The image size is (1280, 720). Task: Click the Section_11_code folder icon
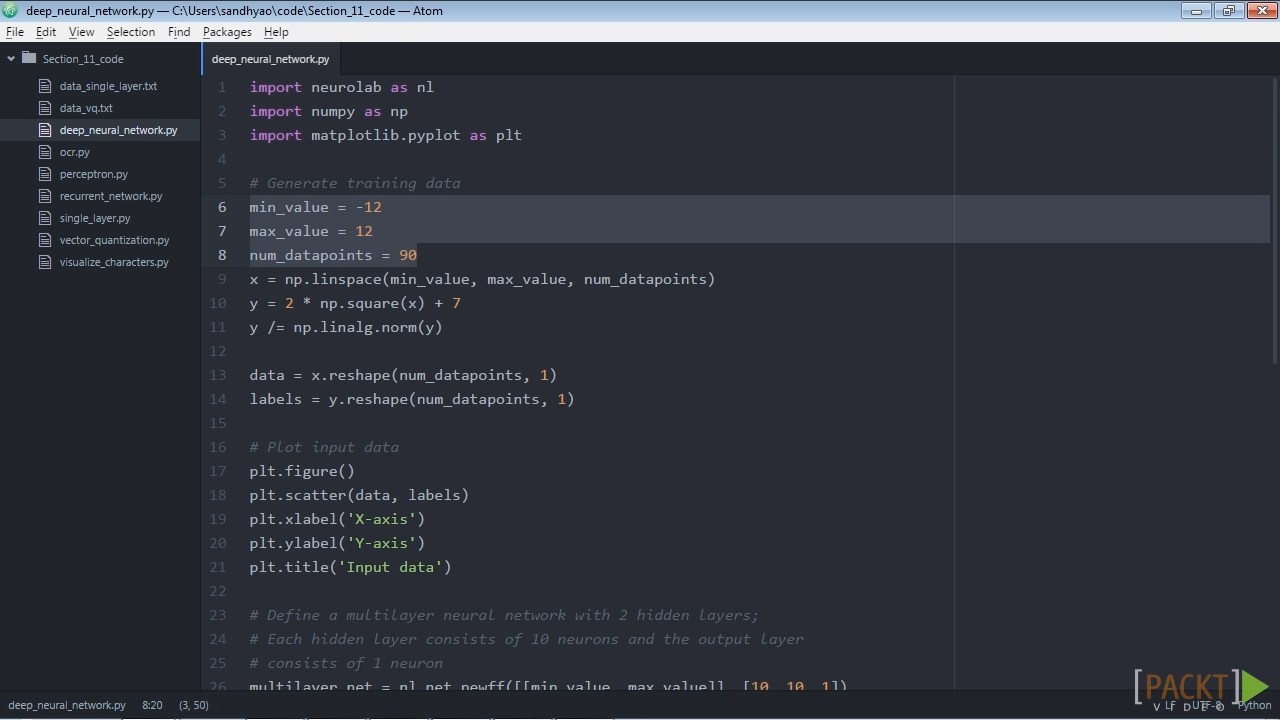pyautogui.click(x=29, y=59)
